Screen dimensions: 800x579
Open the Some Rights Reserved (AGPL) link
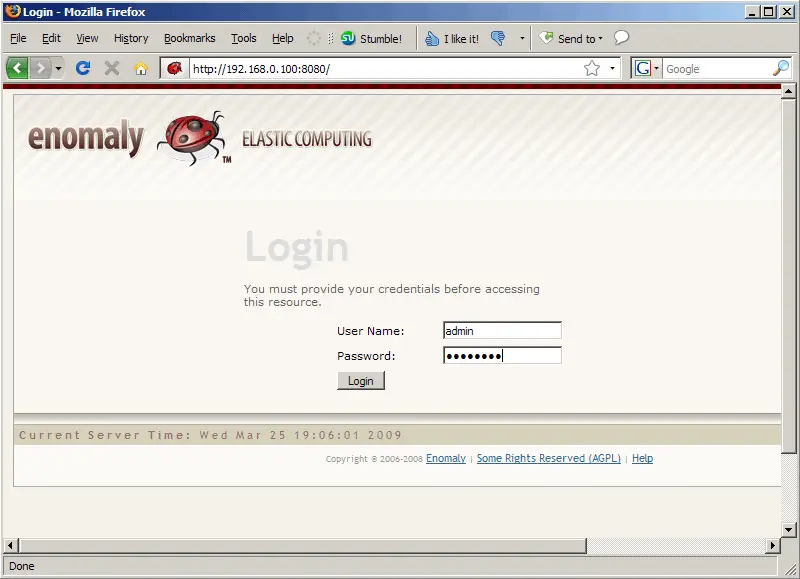tap(549, 458)
